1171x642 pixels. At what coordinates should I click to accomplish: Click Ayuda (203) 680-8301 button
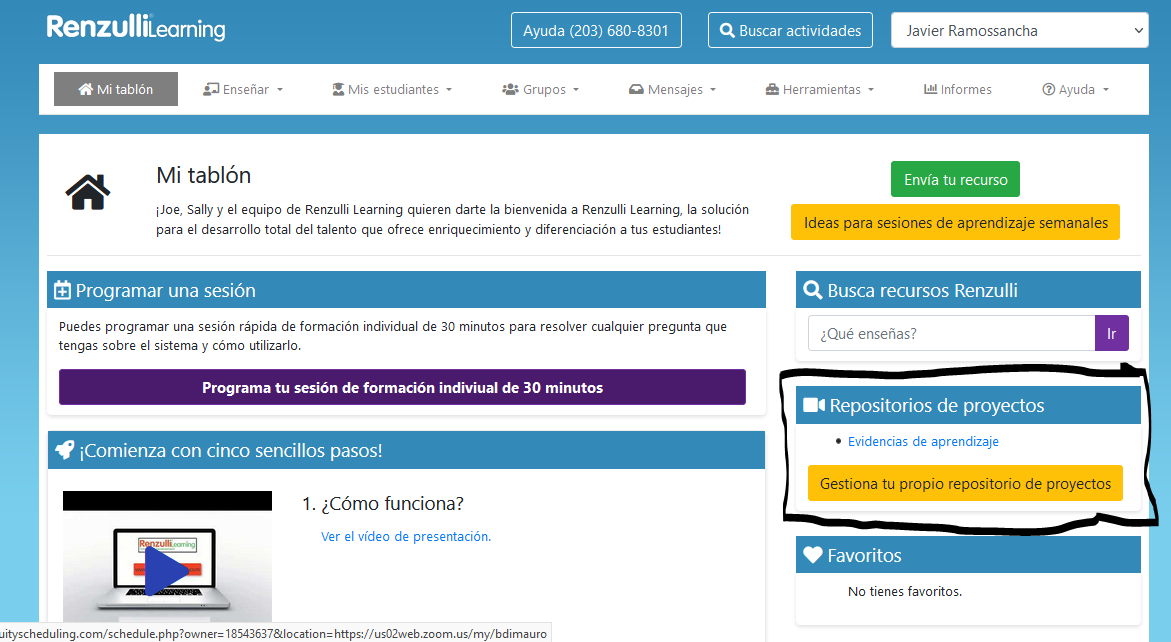pos(596,31)
